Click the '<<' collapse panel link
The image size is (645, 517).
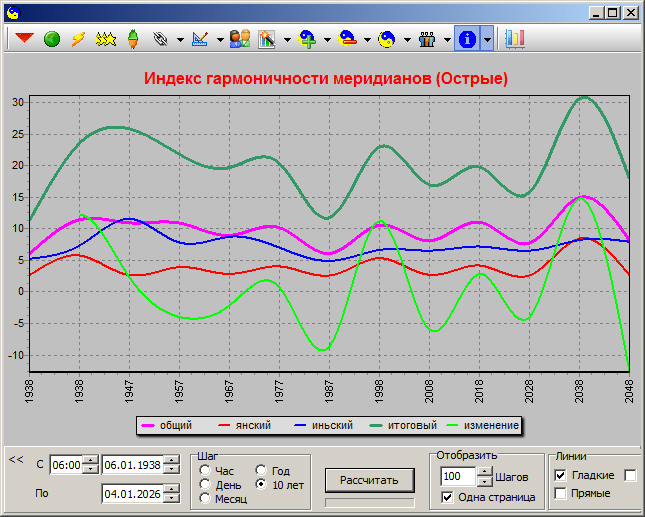click(15, 459)
